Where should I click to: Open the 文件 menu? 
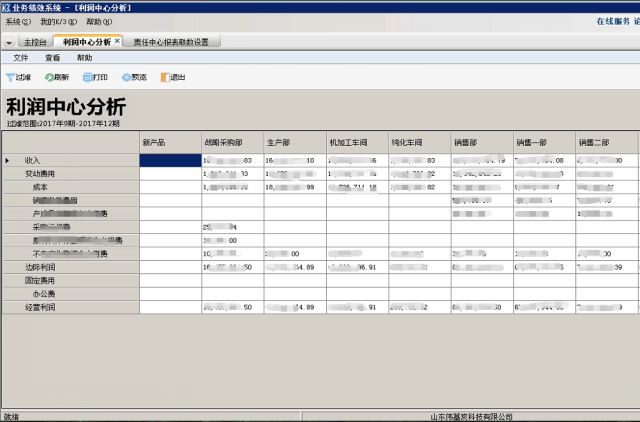[x=21, y=58]
